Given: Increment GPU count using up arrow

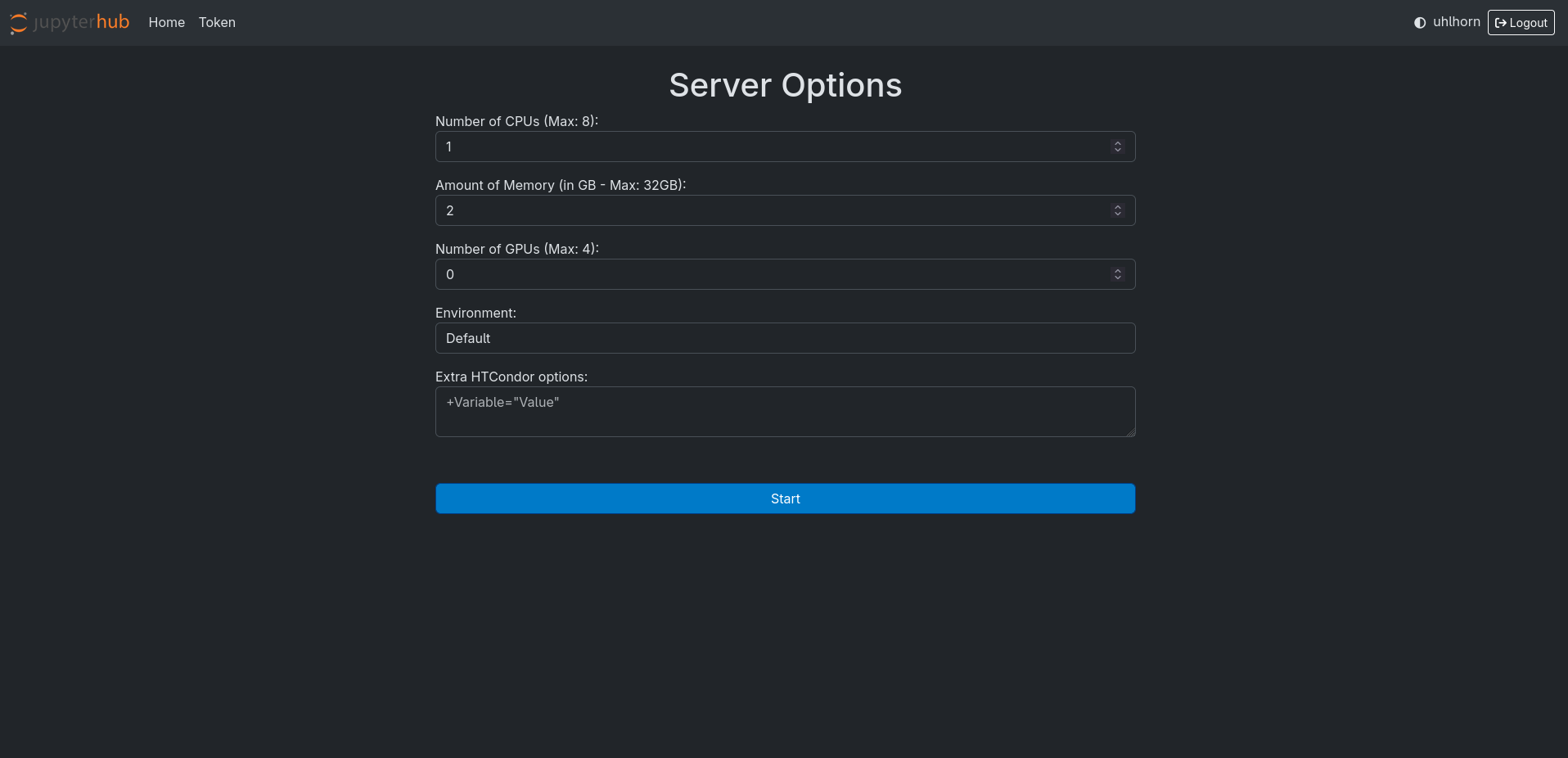Looking at the screenshot, I should pos(1118,271).
